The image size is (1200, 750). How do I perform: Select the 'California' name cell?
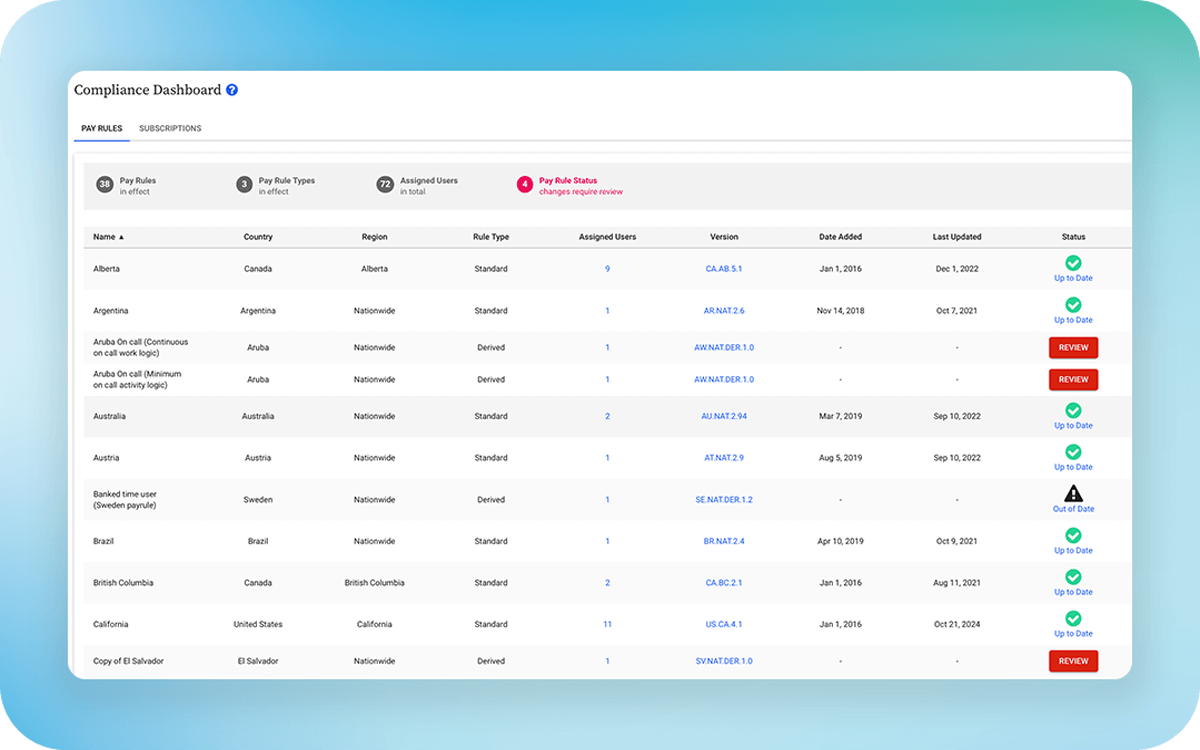111,625
